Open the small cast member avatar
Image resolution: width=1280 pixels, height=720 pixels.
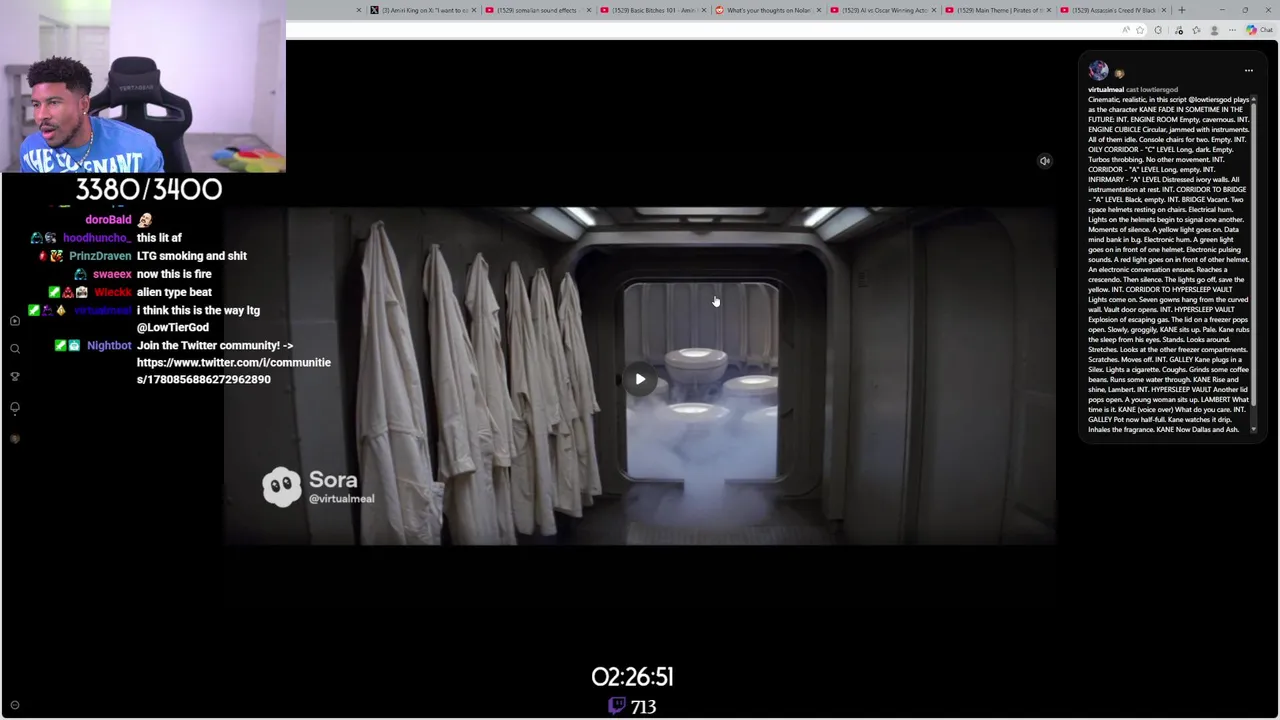pyautogui.click(x=1119, y=73)
